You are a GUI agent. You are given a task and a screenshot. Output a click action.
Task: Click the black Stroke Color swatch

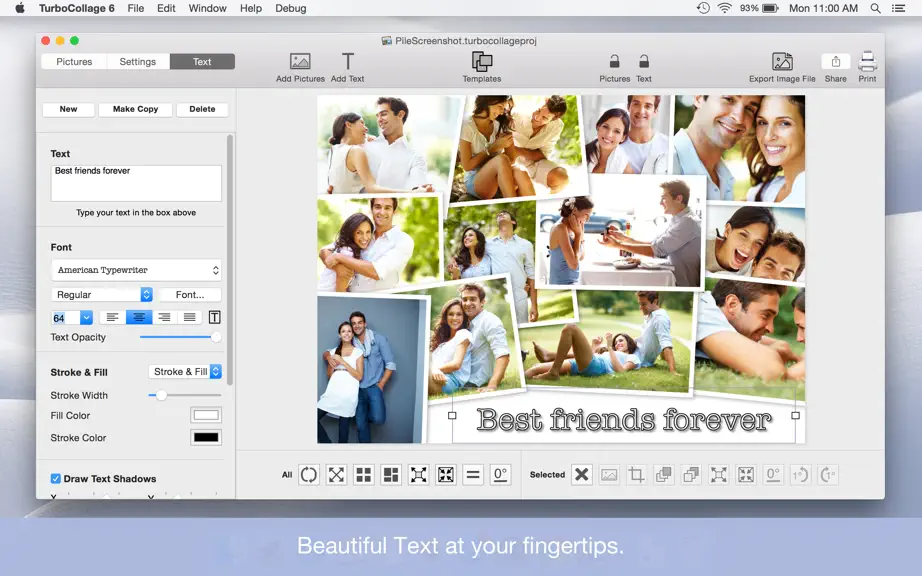point(206,437)
